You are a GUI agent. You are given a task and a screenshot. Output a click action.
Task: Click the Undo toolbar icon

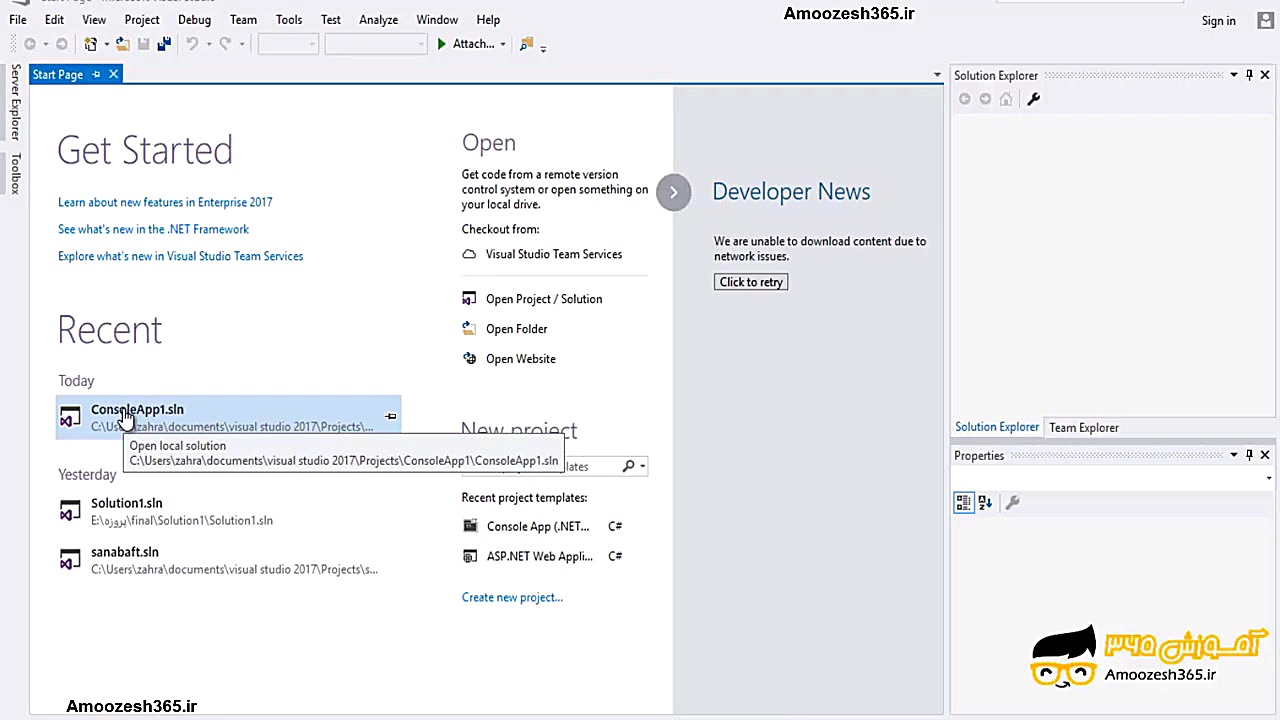tap(192, 44)
